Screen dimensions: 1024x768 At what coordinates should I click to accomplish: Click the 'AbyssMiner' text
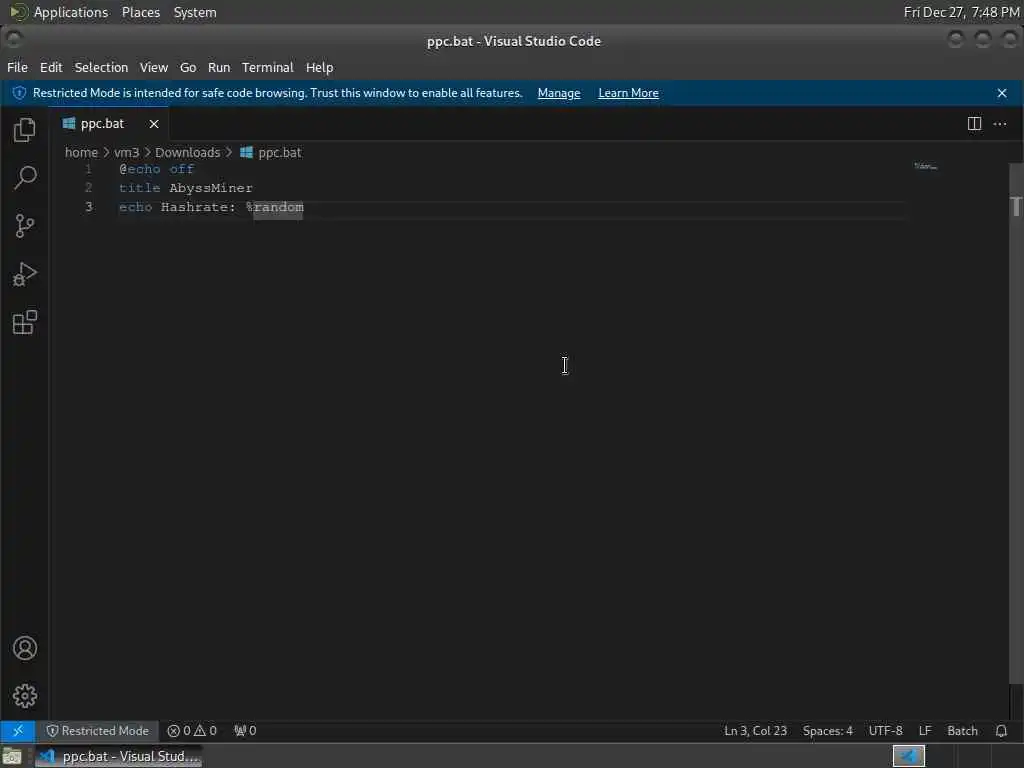click(x=211, y=188)
